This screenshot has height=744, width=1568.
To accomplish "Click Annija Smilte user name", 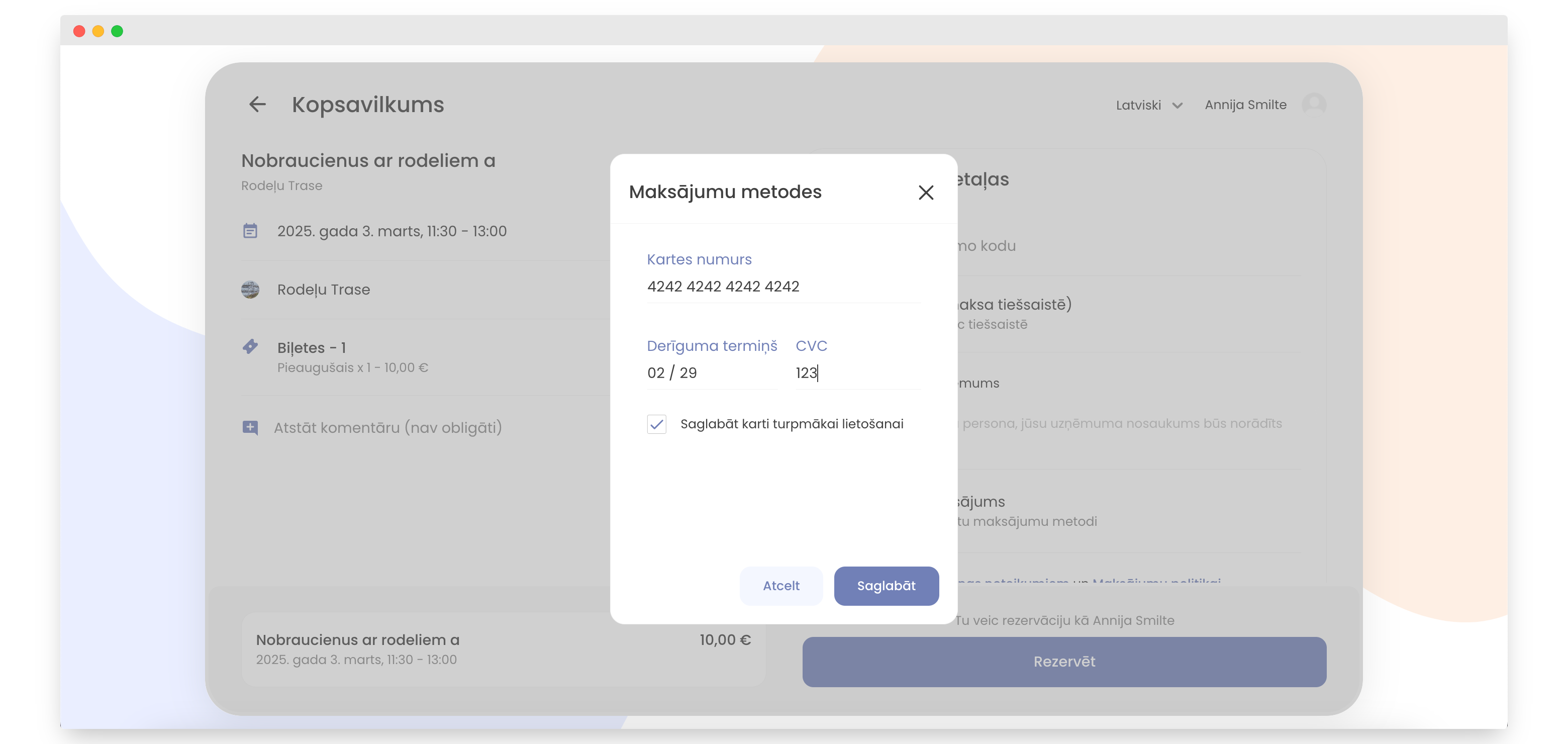I will [1245, 105].
